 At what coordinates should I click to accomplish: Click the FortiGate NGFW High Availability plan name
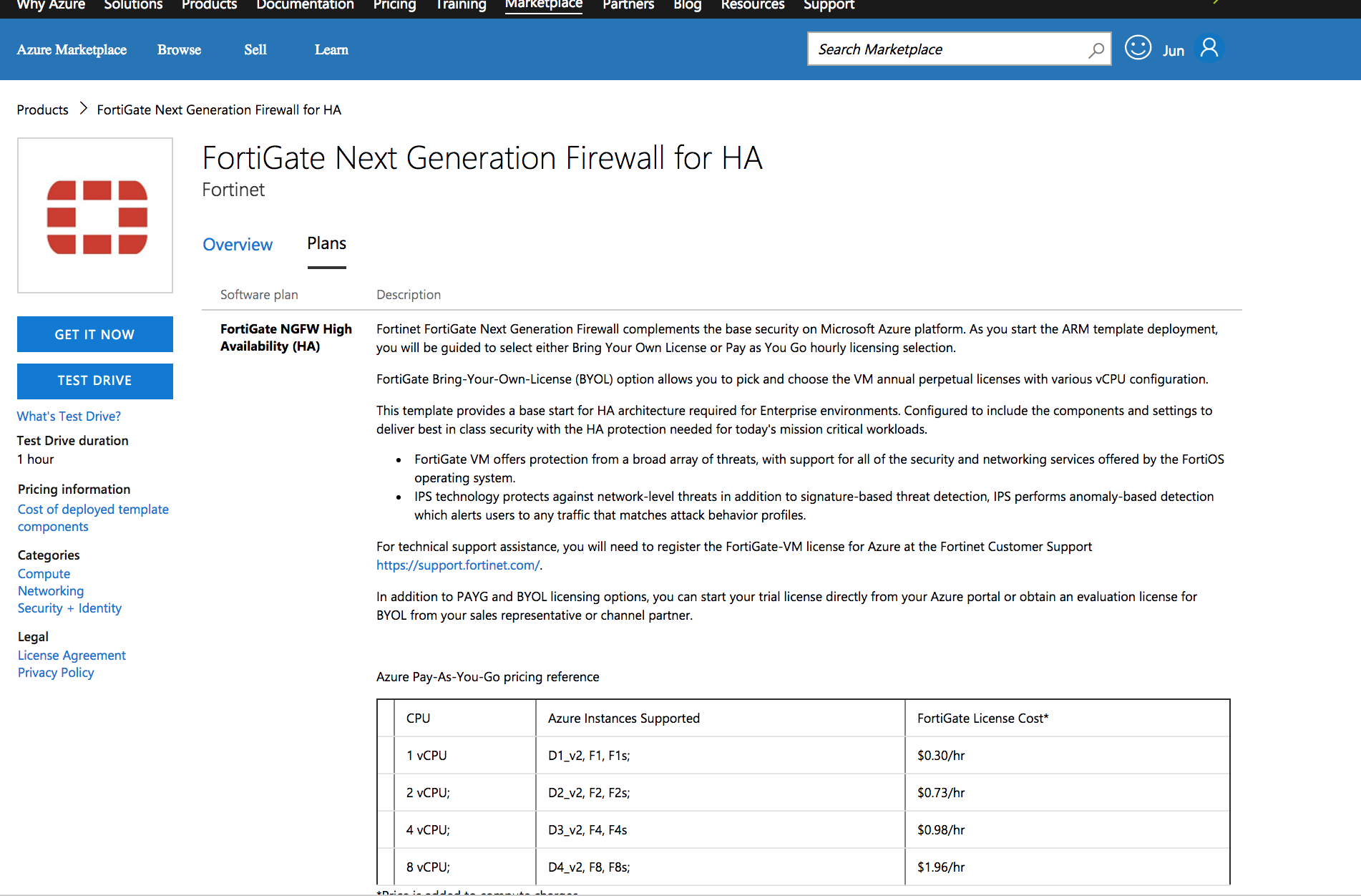[x=286, y=337]
